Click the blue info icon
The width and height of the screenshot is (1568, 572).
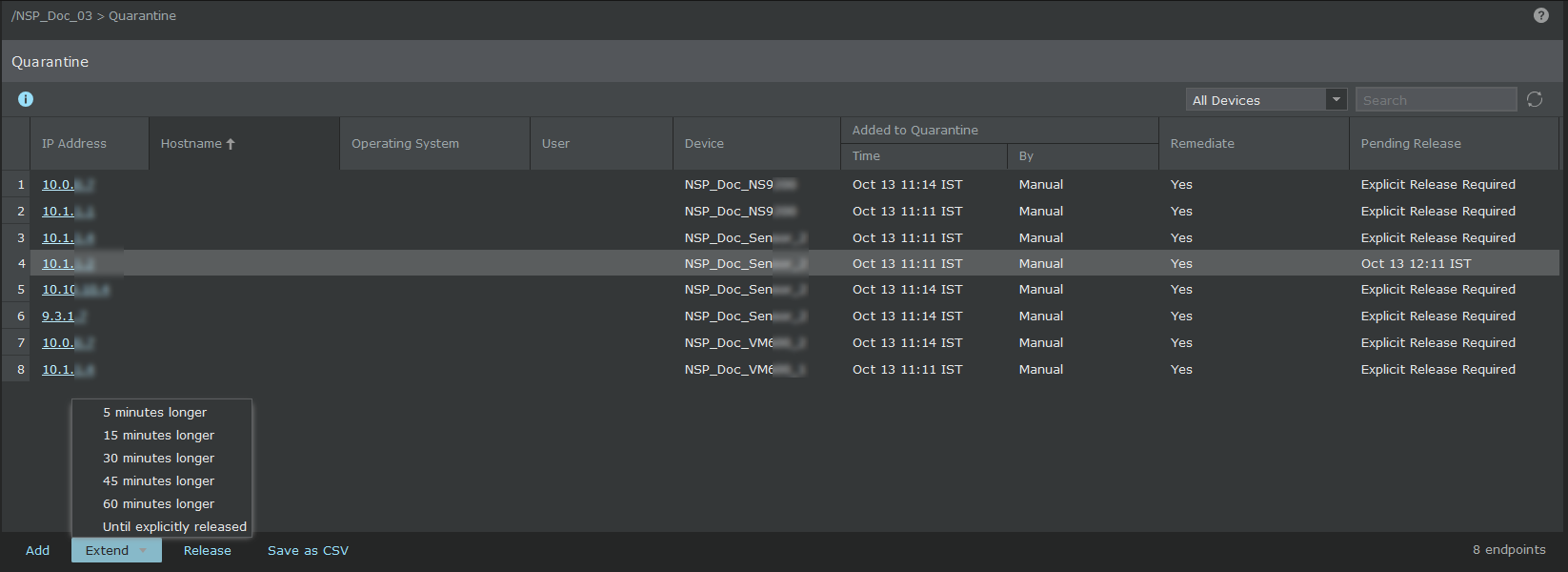pyautogui.click(x=26, y=99)
